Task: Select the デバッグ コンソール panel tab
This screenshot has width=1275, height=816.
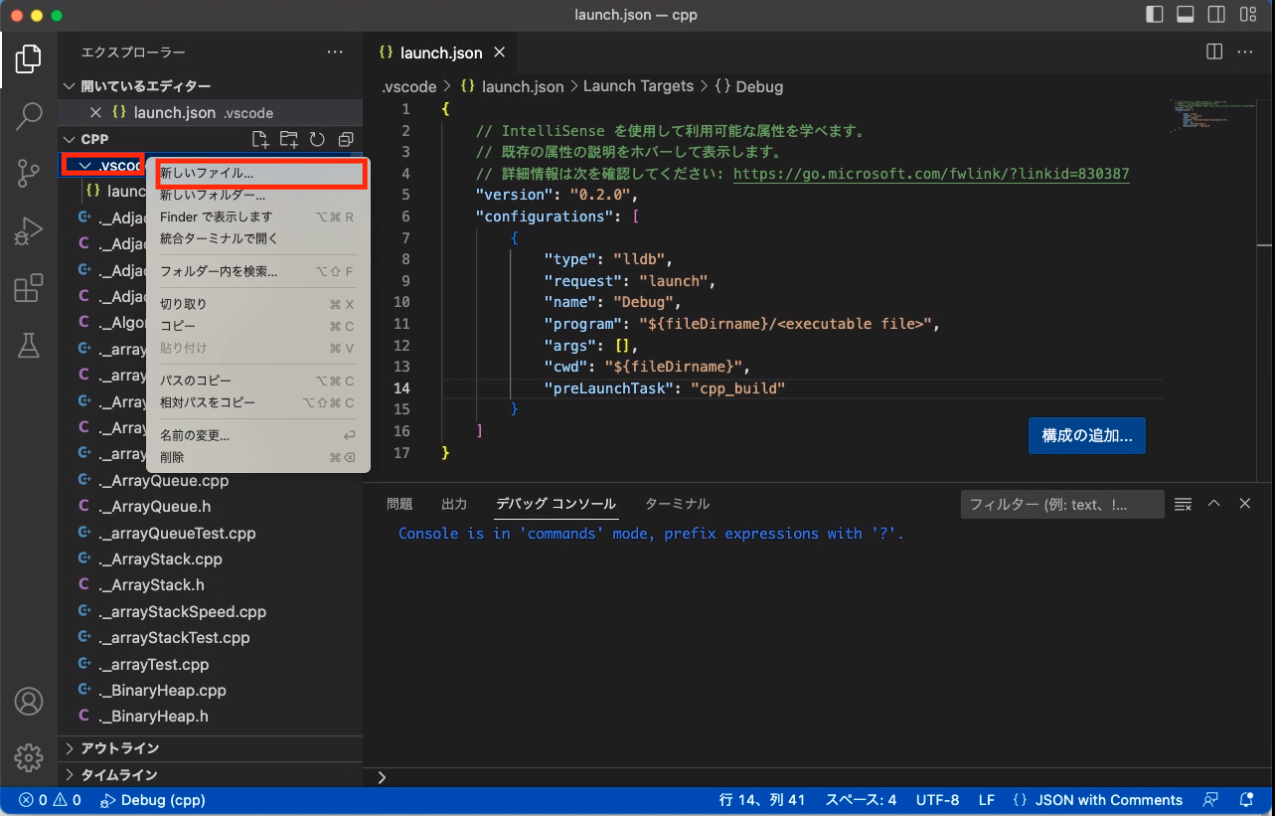Action: (556, 504)
